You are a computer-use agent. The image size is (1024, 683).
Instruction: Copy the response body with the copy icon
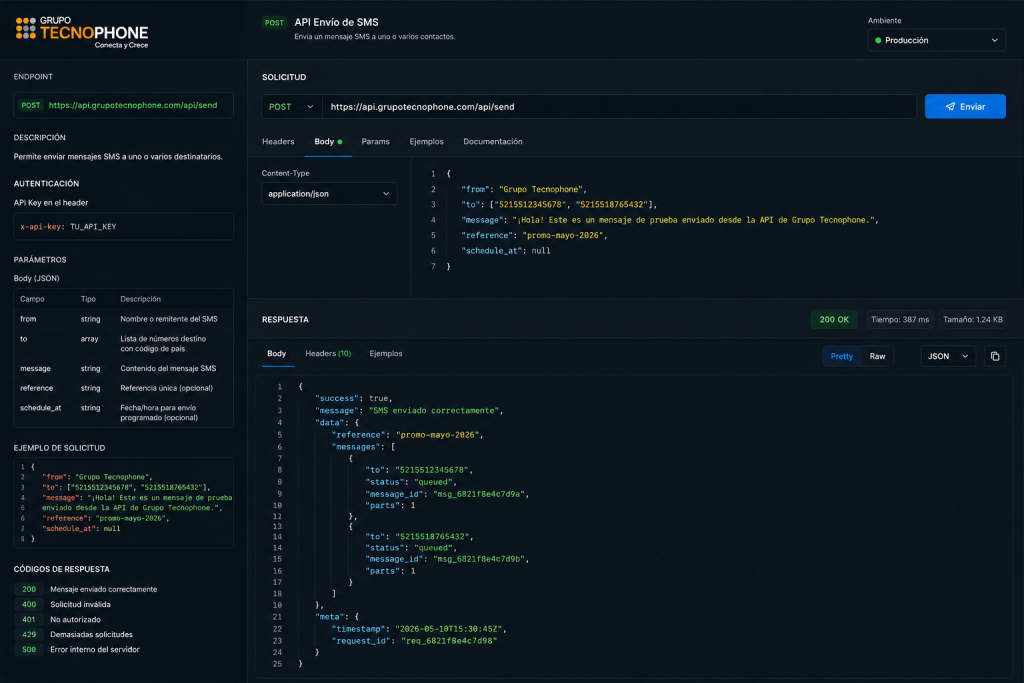click(x=995, y=357)
